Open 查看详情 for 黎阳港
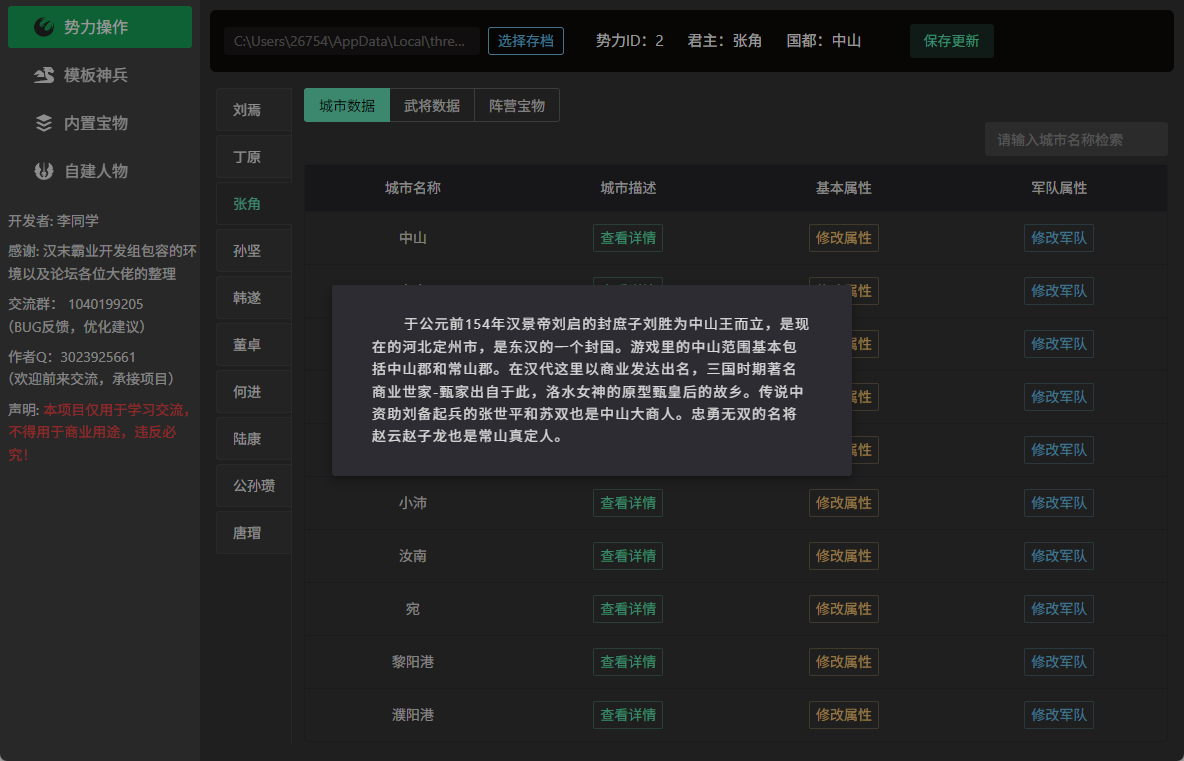 (x=627, y=662)
